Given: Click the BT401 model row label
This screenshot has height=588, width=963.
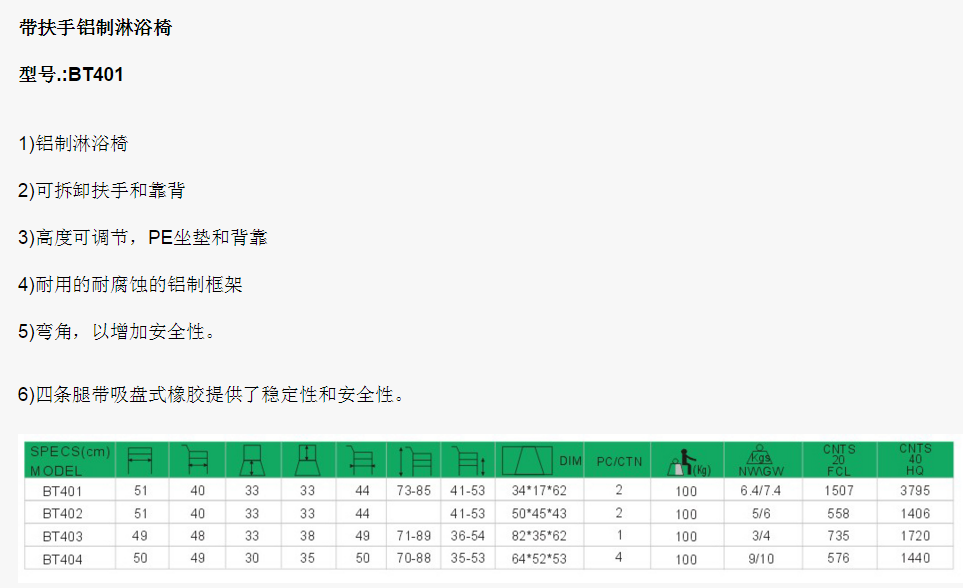Looking at the screenshot, I should 62,491.
